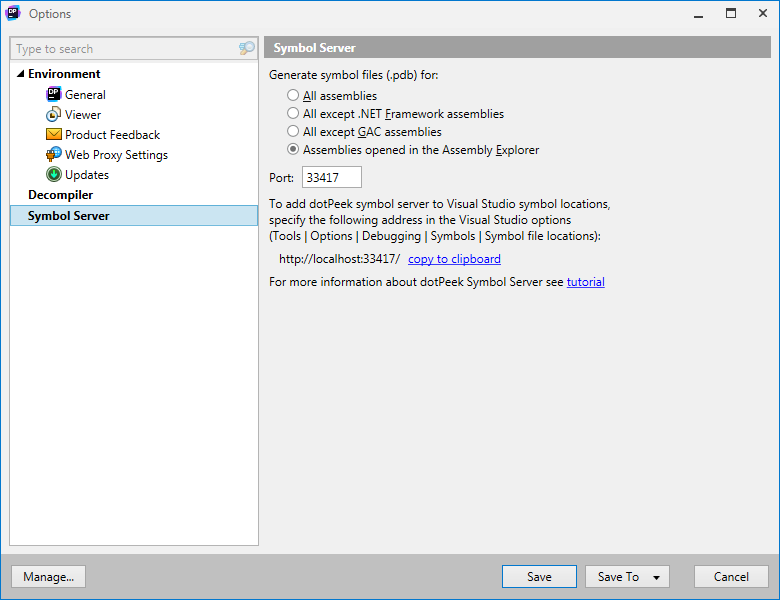780x600 pixels.
Task: Open the General settings page
Action: coord(85,95)
